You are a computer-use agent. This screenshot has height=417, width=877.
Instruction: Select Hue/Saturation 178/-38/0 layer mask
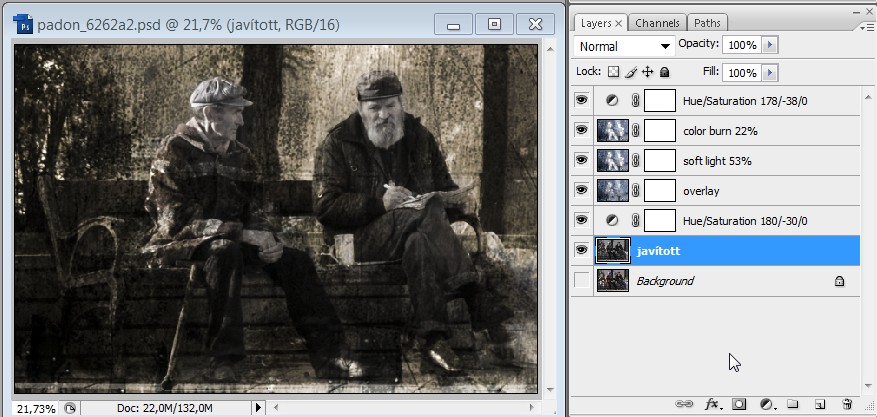pyautogui.click(x=660, y=101)
